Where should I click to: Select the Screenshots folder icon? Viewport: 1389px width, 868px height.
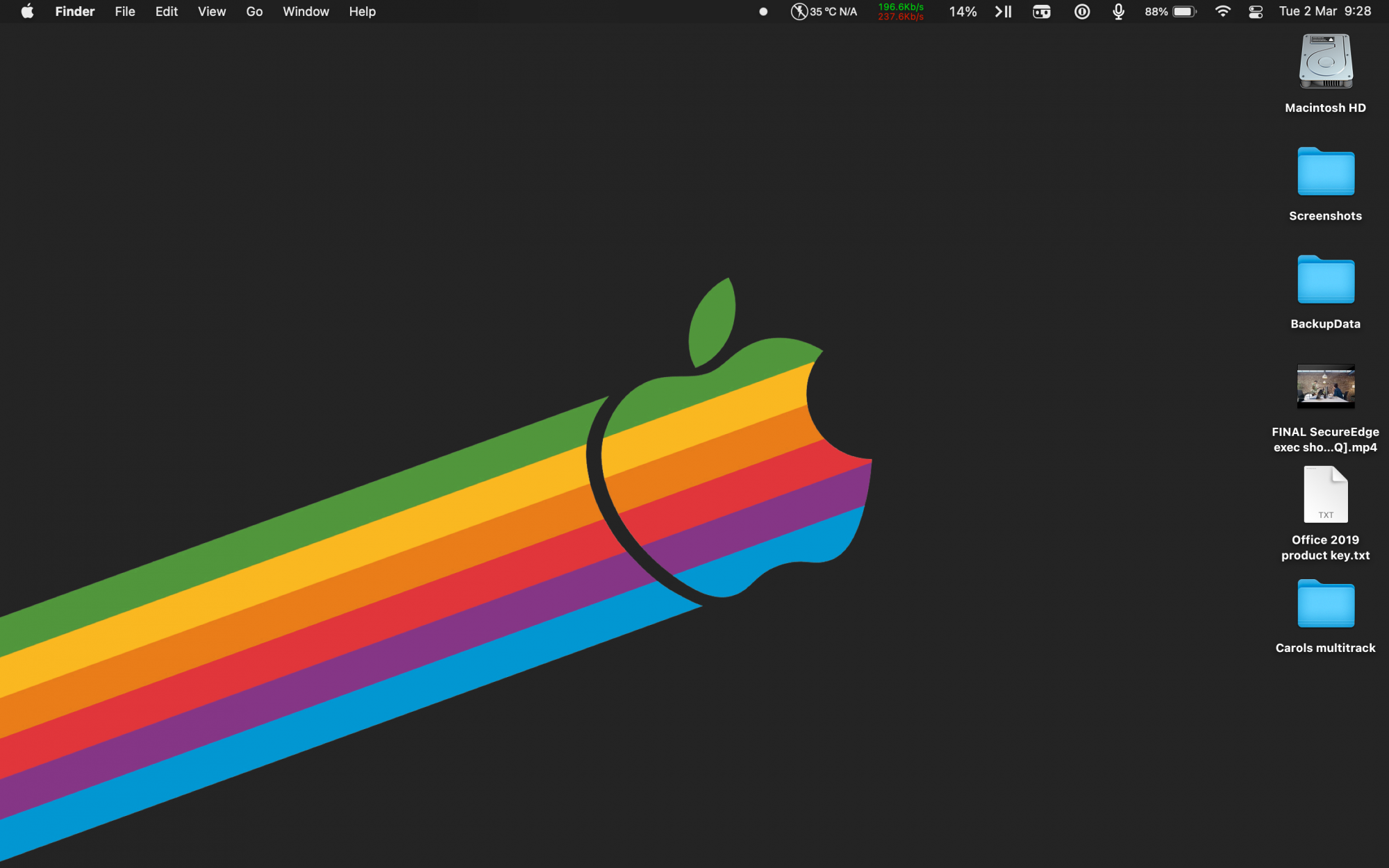[1326, 172]
